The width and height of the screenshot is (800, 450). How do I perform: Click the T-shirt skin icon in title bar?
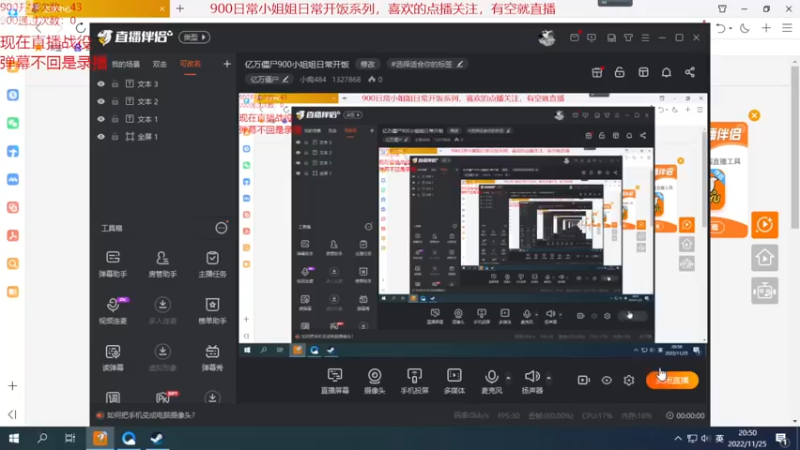[x=629, y=37]
